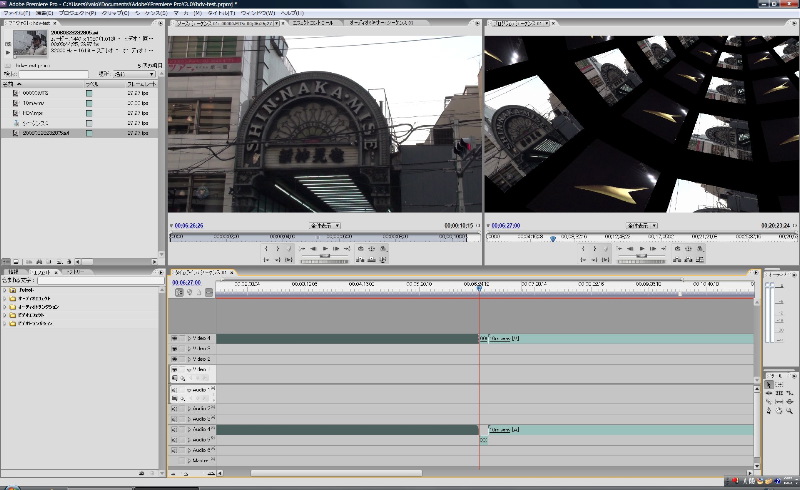Open the File menu

15,13
